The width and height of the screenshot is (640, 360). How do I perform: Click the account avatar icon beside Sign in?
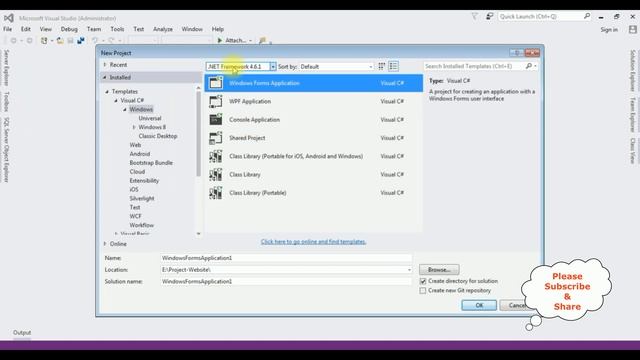632,29
